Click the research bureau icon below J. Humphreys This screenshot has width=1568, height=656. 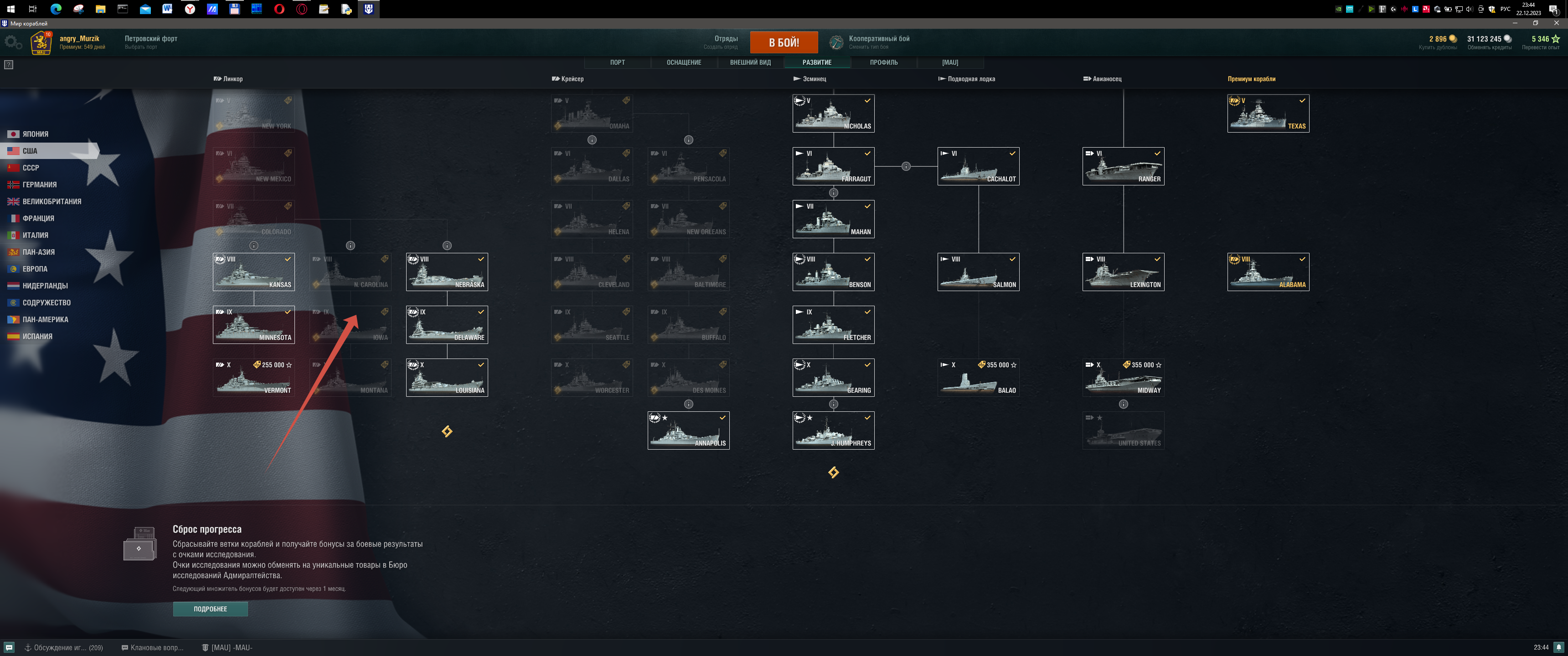(x=833, y=472)
